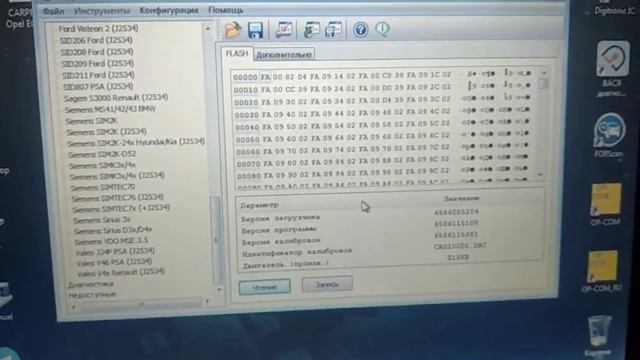Select Siemens SIMTEC76 (J2534) entry

[118, 198]
